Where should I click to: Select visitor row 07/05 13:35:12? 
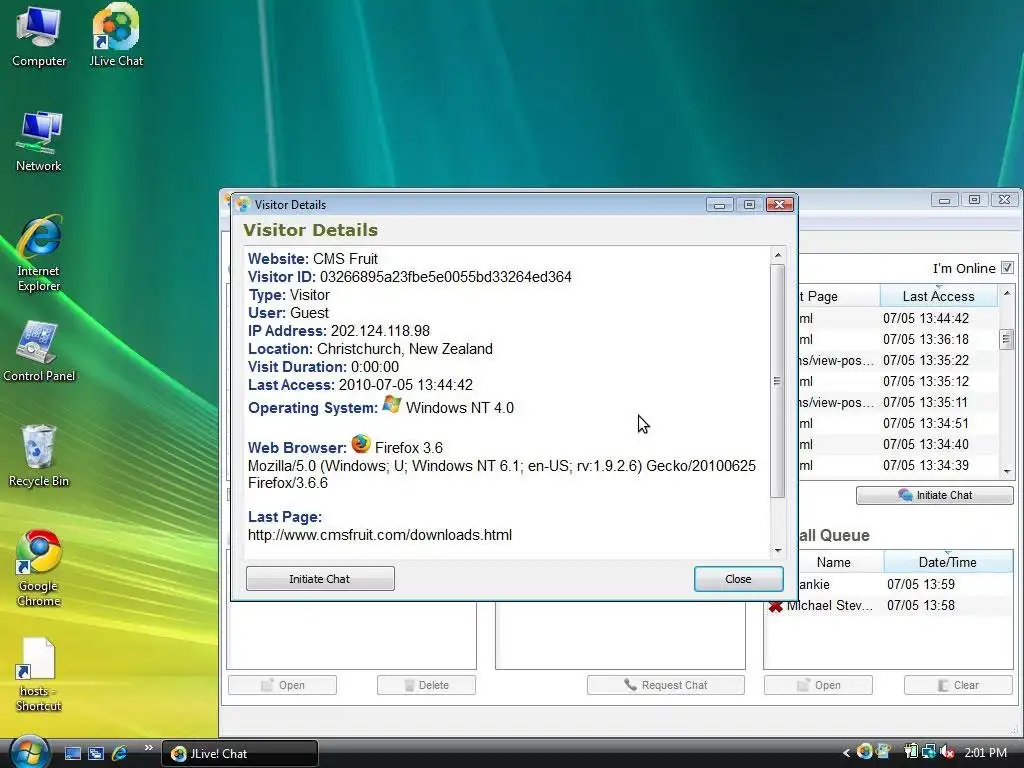[x=900, y=381]
